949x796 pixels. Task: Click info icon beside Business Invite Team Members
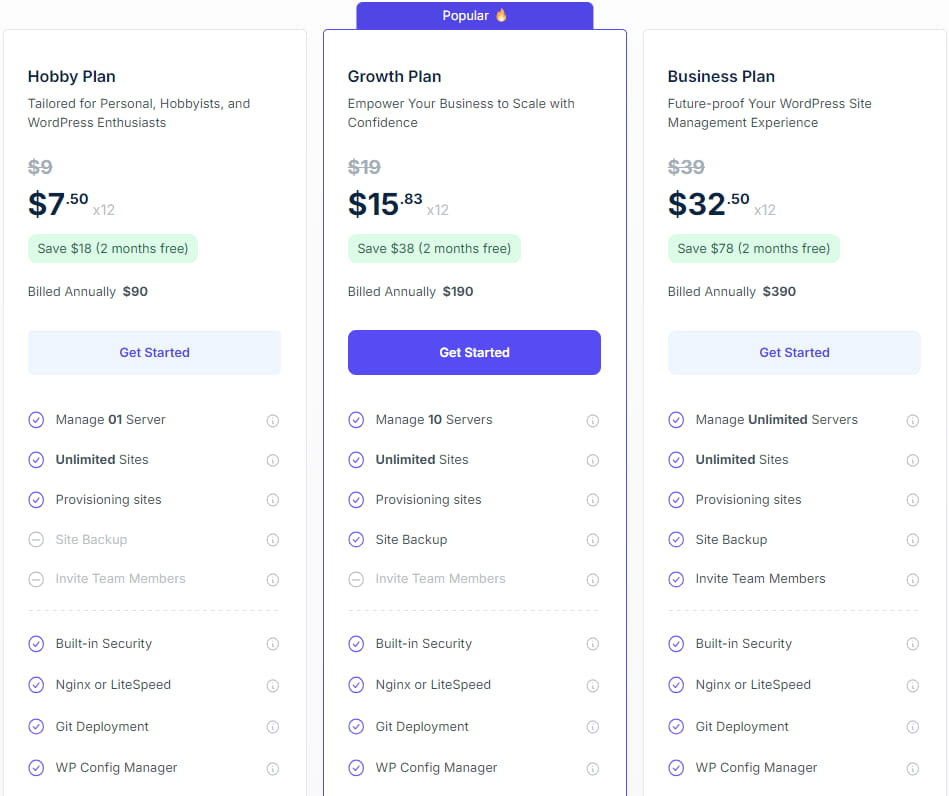point(913,580)
